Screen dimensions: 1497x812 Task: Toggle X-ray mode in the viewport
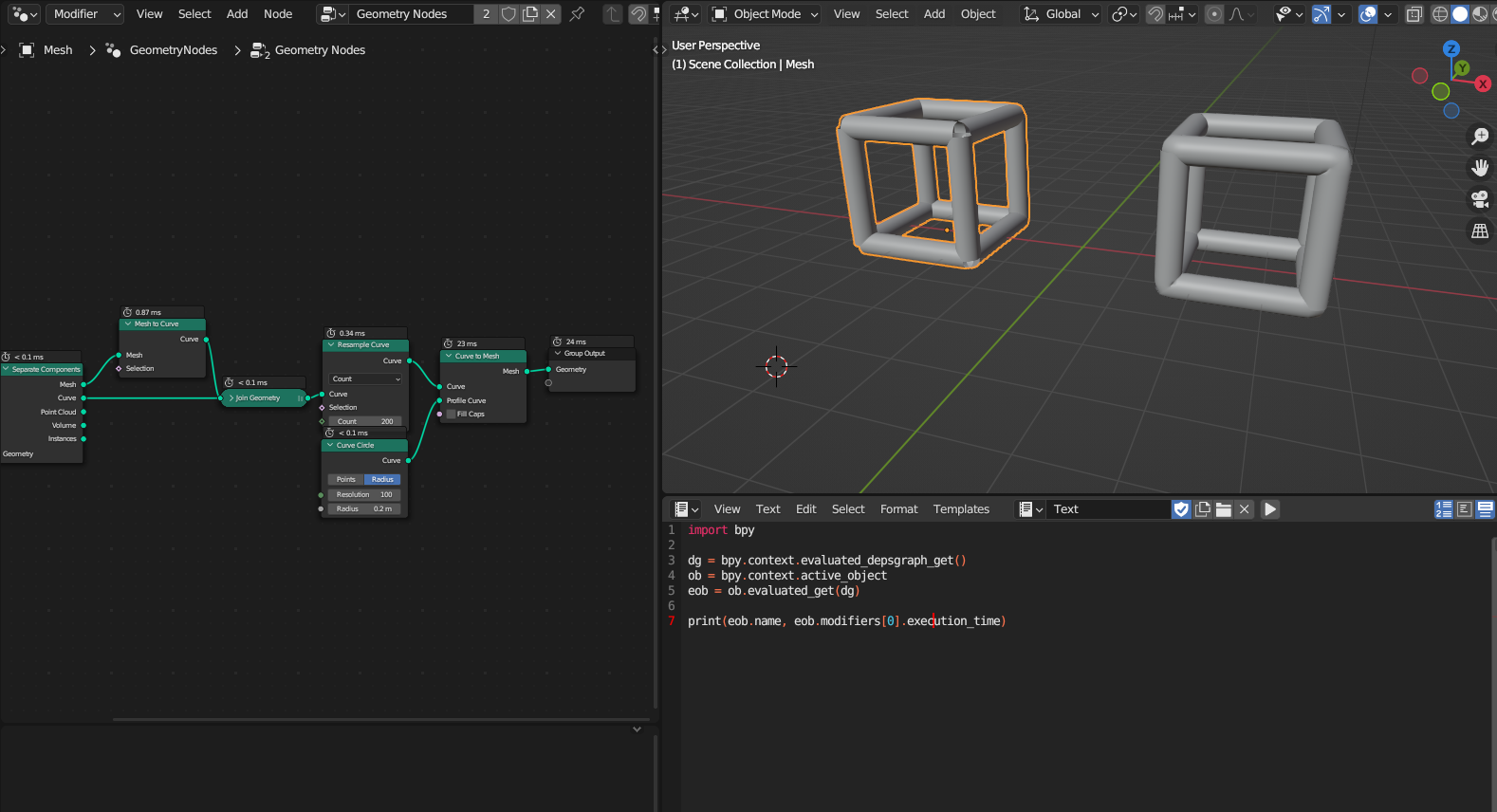point(1414,14)
